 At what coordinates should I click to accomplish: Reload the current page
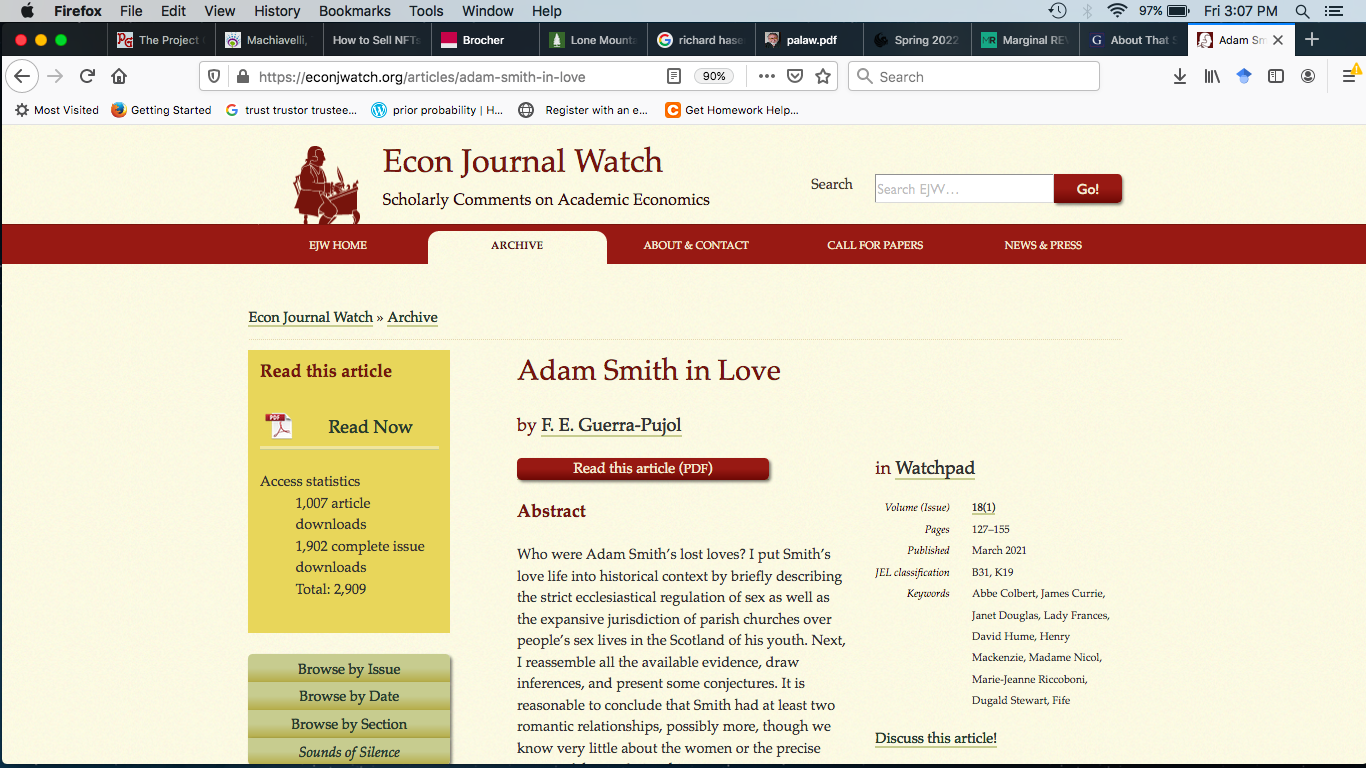pyautogui.click(x=87, y=77)
